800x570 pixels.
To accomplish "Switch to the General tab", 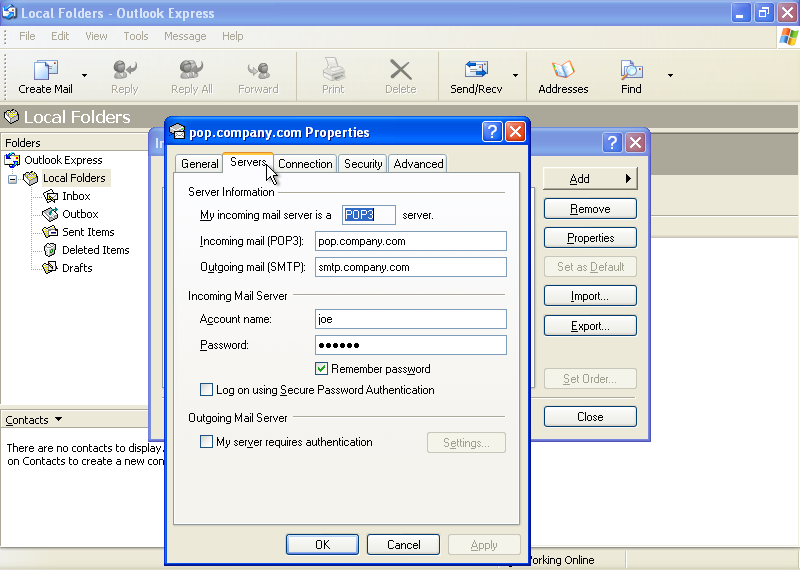I will coord(199,164).
